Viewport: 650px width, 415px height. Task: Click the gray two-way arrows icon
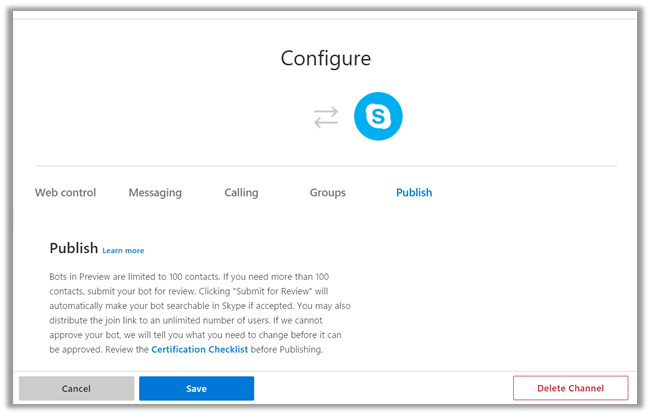point(326,117)
